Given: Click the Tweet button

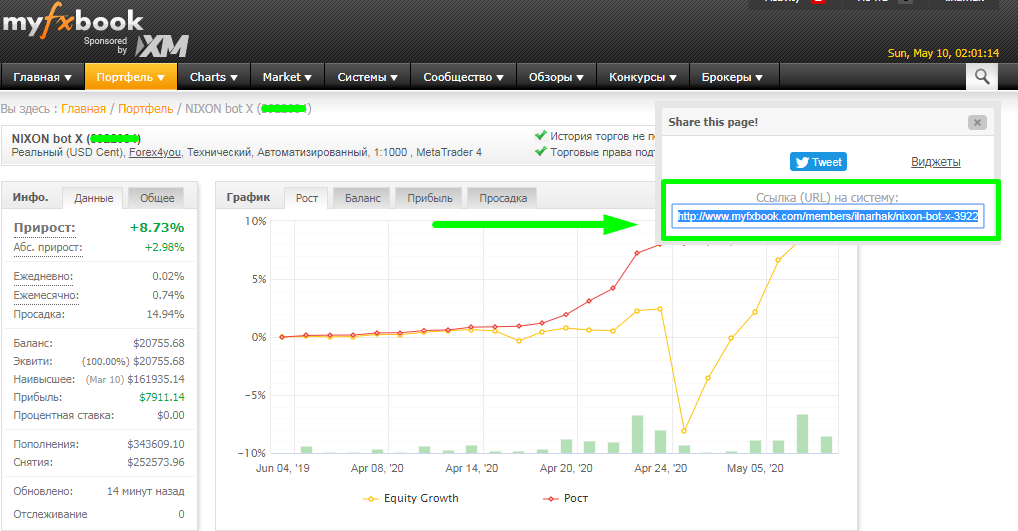Looking at the screenshot, I should tap(818, 162).
